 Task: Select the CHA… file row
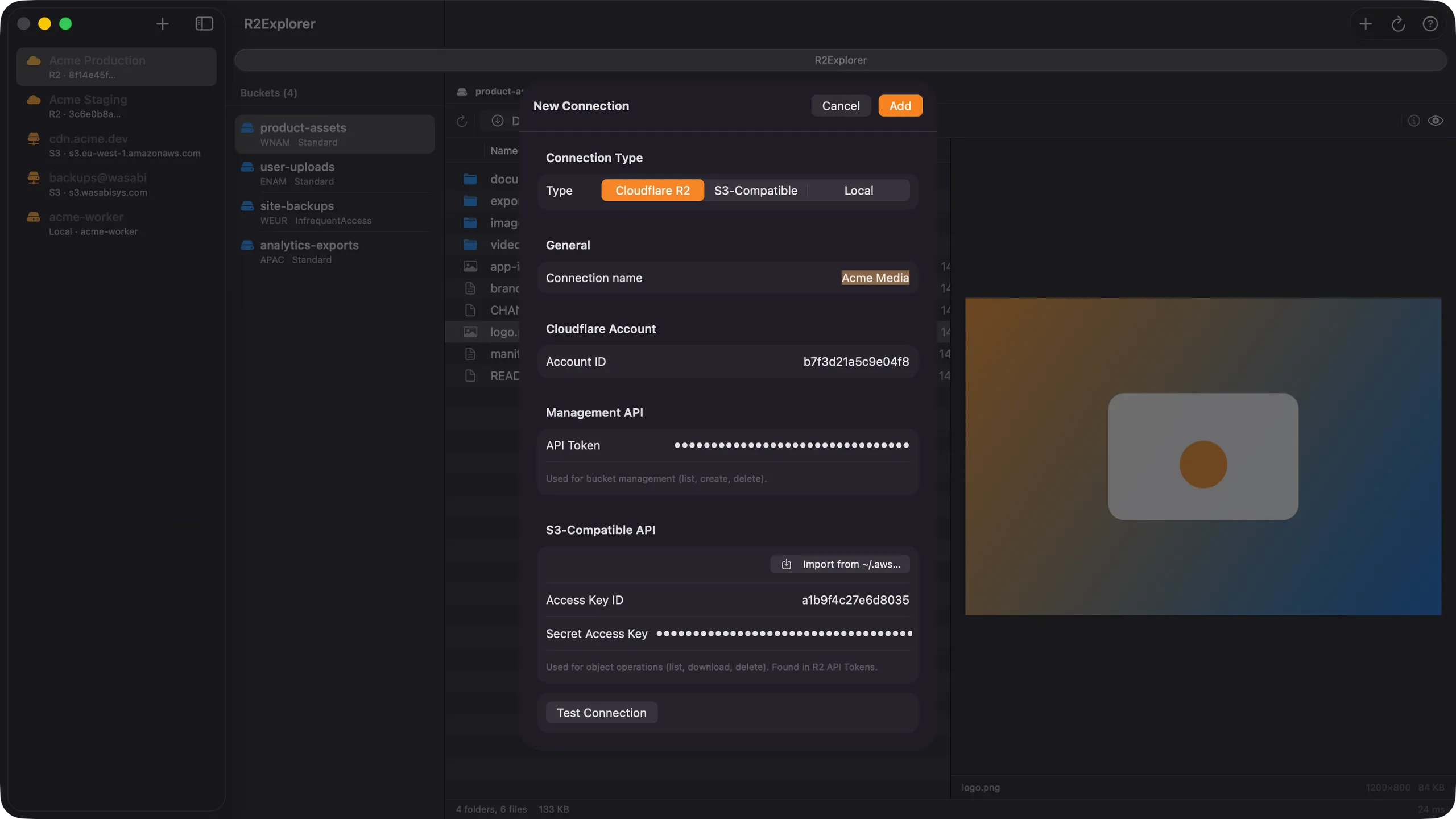[x=482, y=310]
